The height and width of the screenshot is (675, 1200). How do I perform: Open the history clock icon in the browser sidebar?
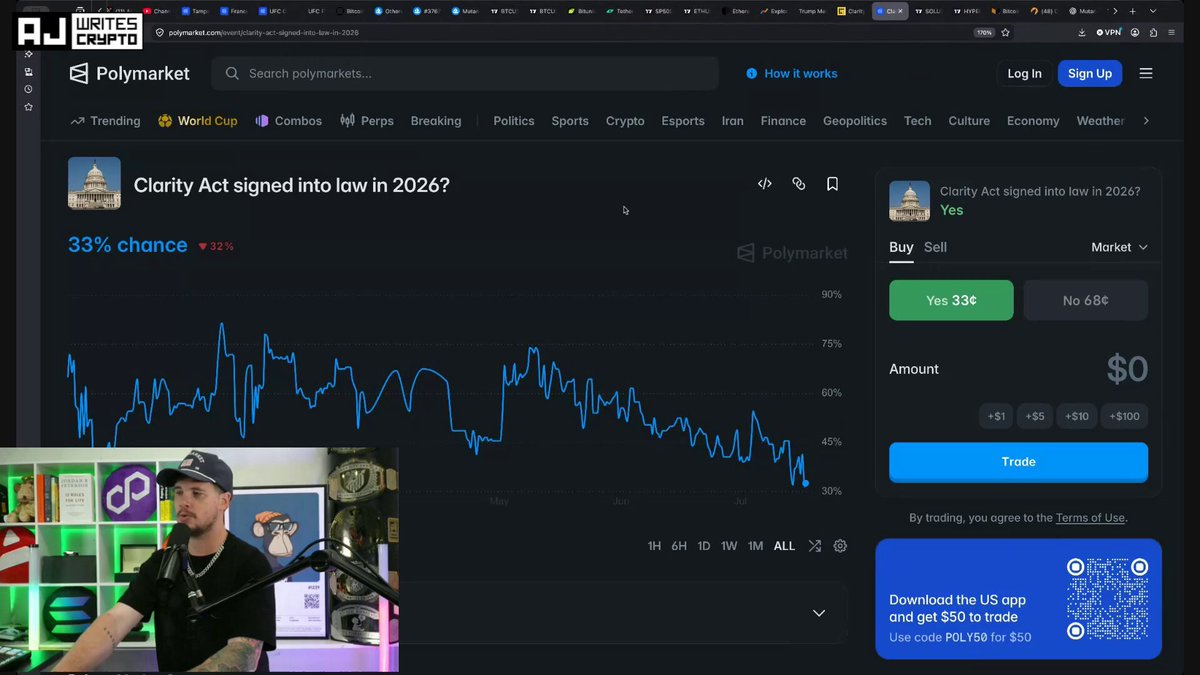[x=28, y=89]
